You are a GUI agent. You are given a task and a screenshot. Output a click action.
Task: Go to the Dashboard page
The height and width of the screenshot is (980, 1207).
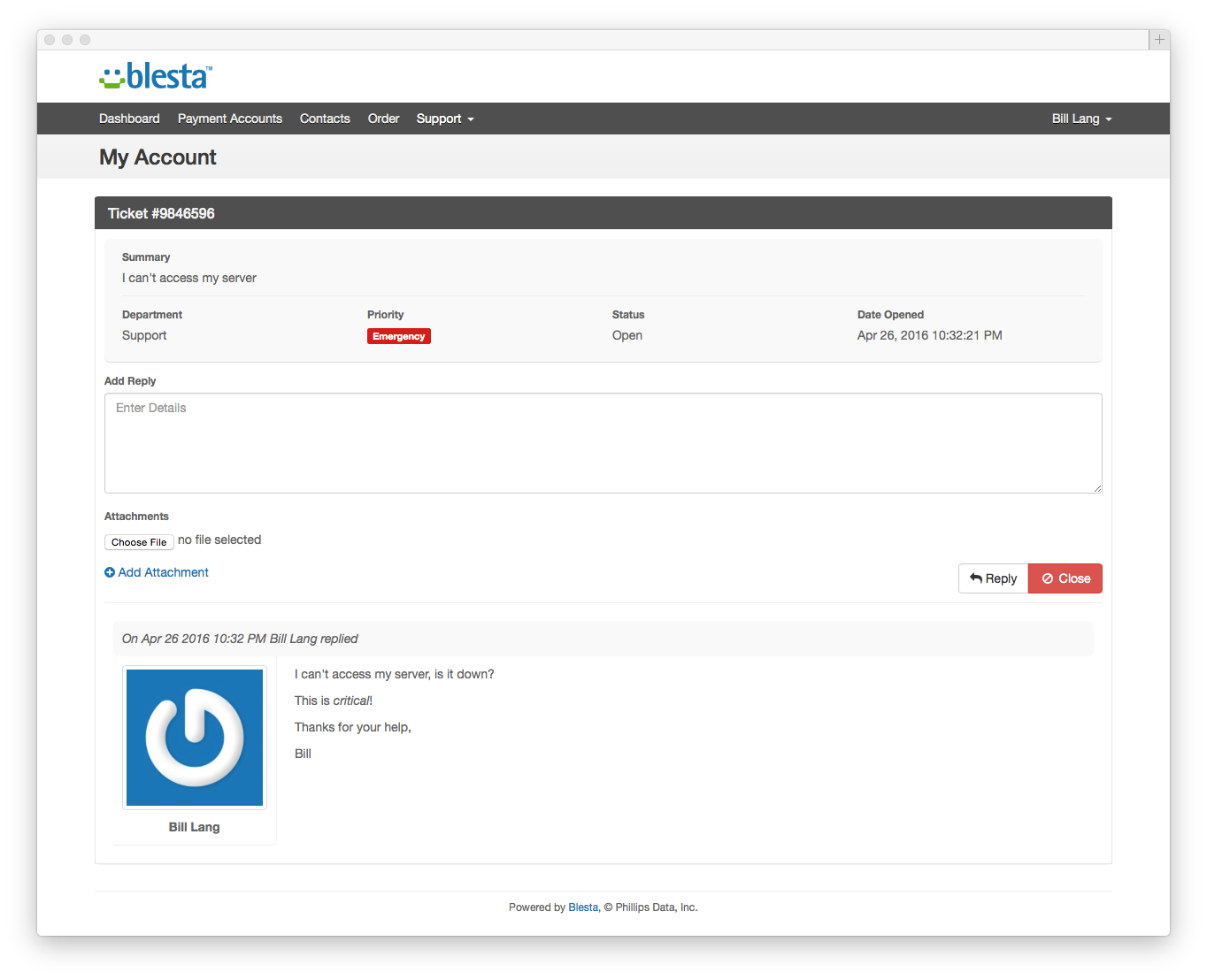pos(129,119)
